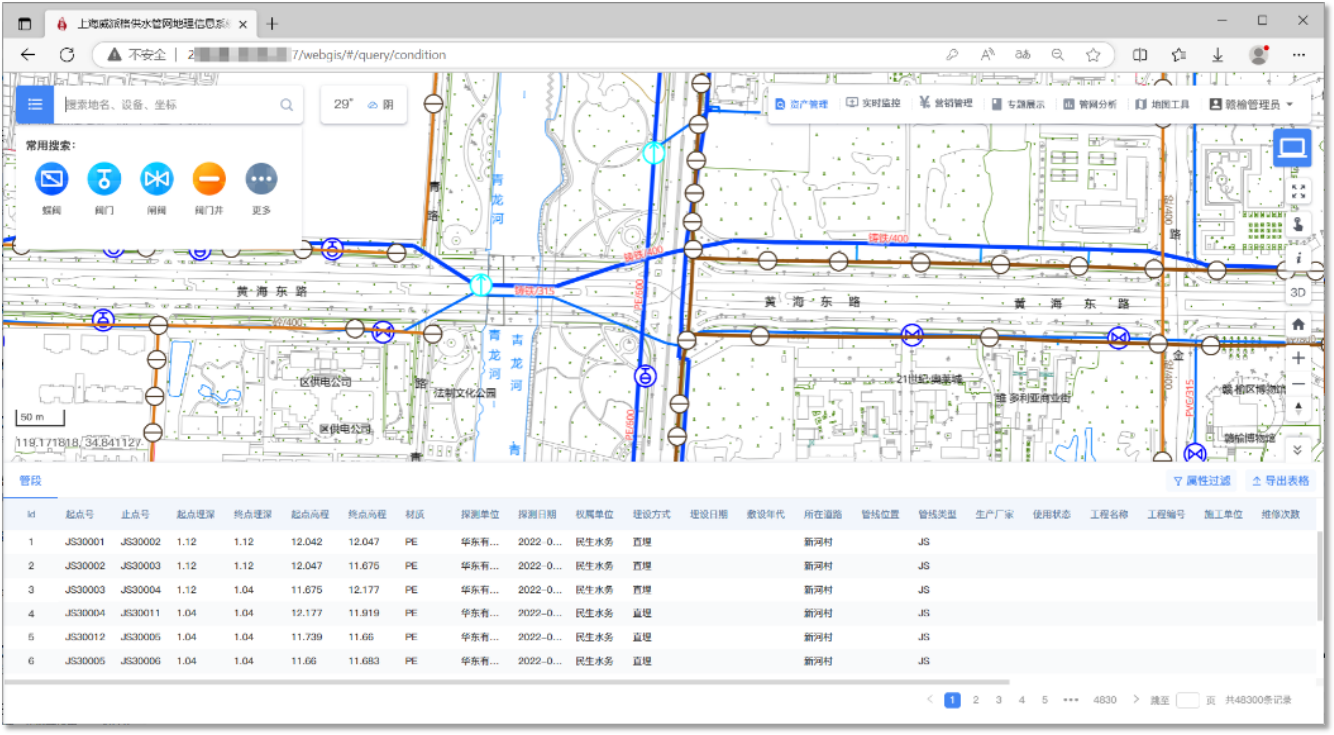Click the fullscreen map icon

1298,190
